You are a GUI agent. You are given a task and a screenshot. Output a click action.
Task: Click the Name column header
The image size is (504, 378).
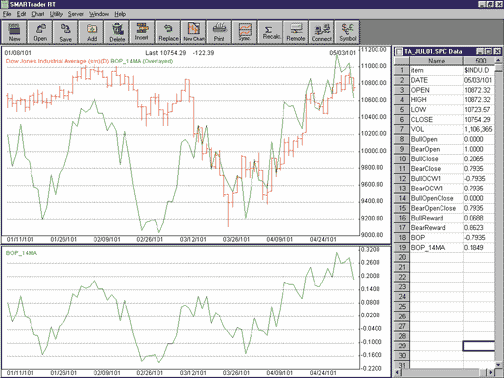click(436, 61)
